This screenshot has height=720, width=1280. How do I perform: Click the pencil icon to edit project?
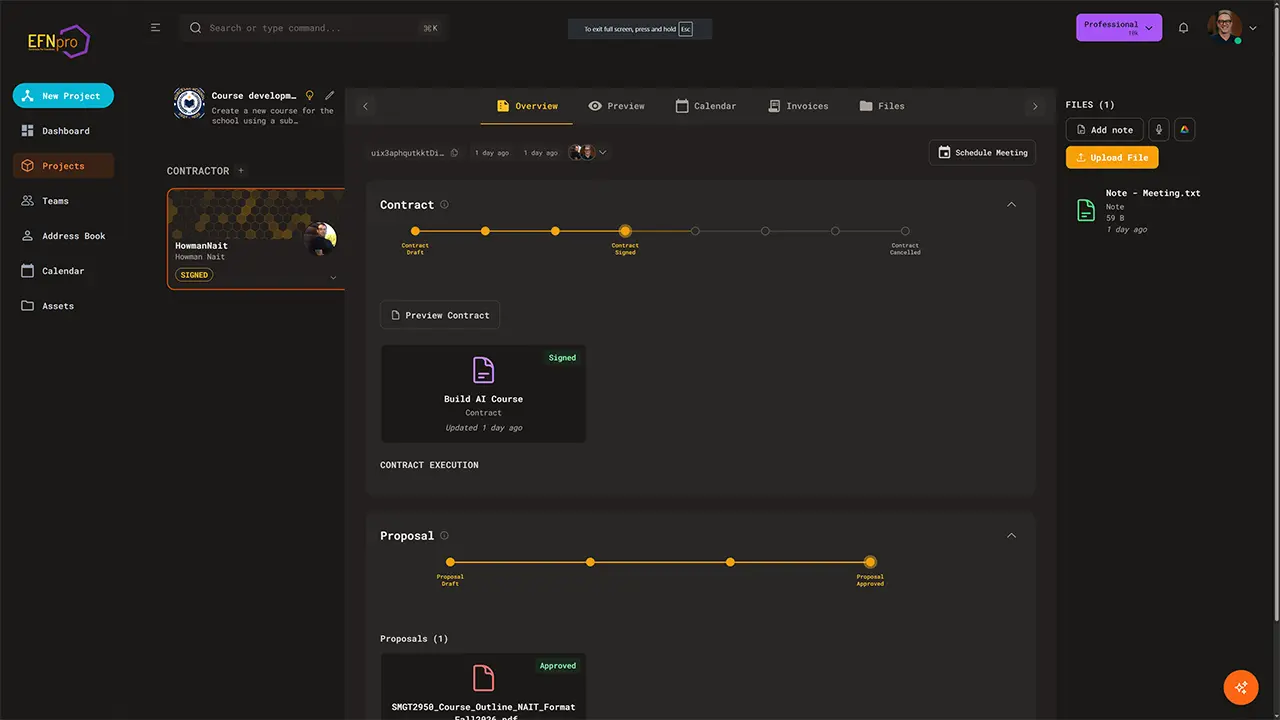[x=330, y=96]
